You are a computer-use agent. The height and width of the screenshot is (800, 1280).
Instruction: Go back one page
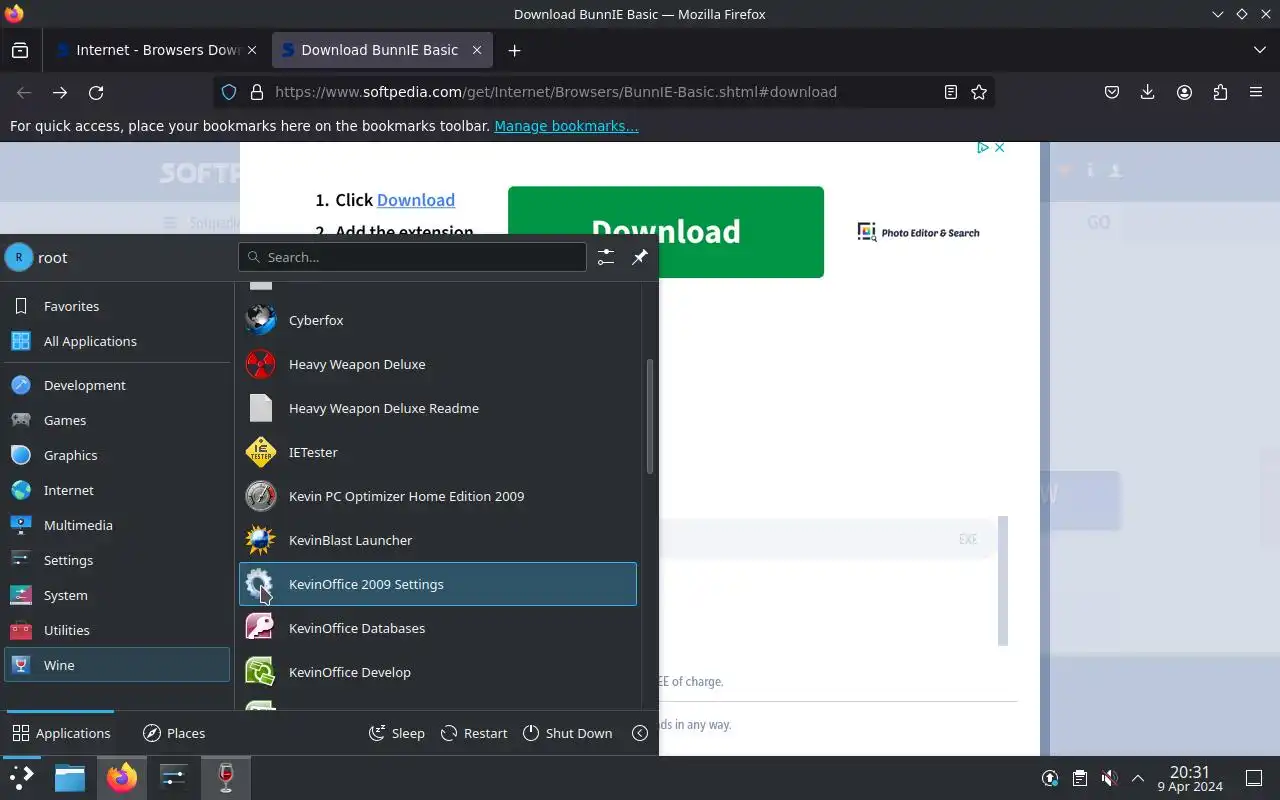coord(24,92)
